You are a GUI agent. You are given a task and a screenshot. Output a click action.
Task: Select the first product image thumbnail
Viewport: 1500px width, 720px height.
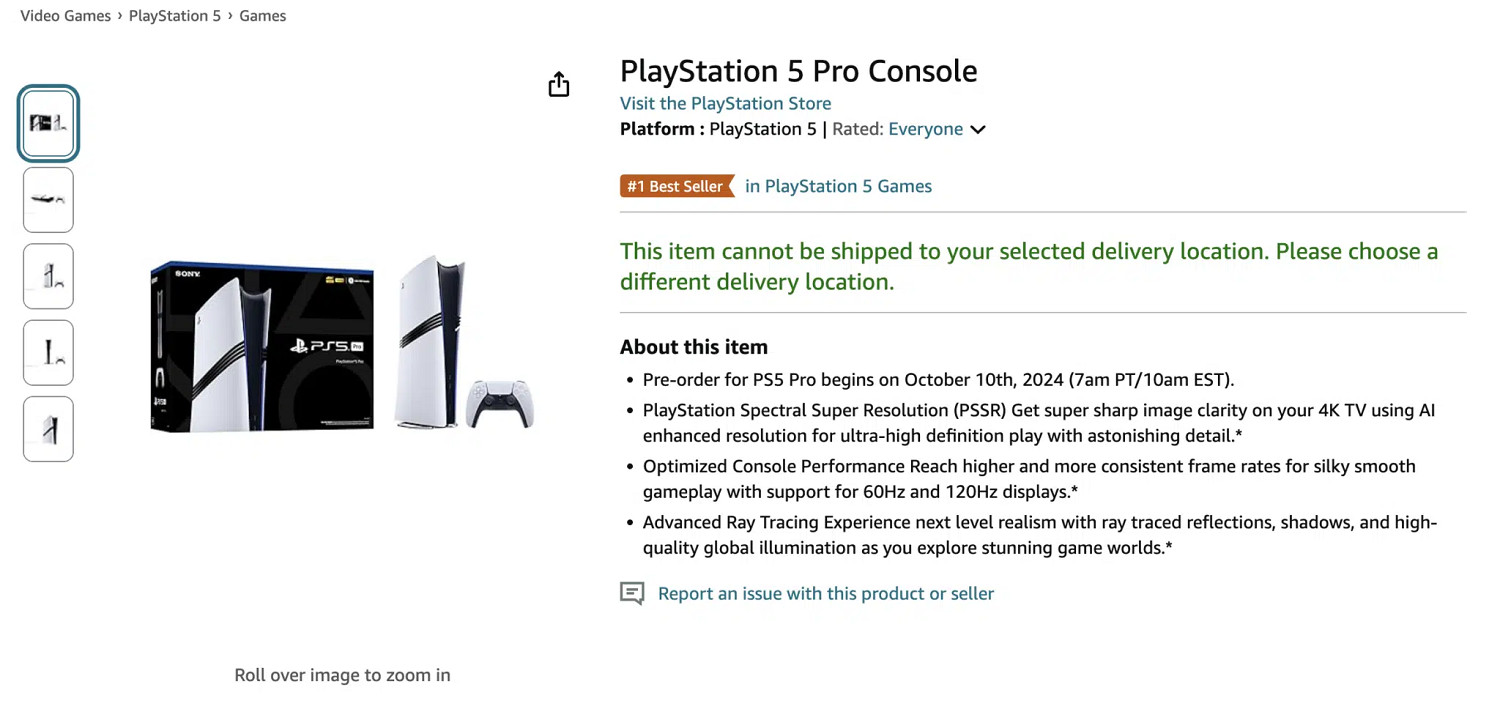point(47,123)
